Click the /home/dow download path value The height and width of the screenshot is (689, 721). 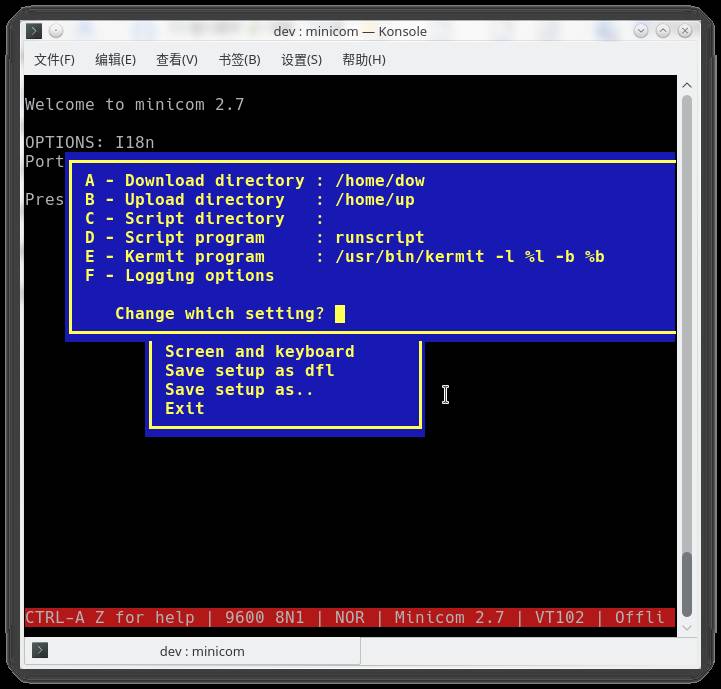(380, 181)
